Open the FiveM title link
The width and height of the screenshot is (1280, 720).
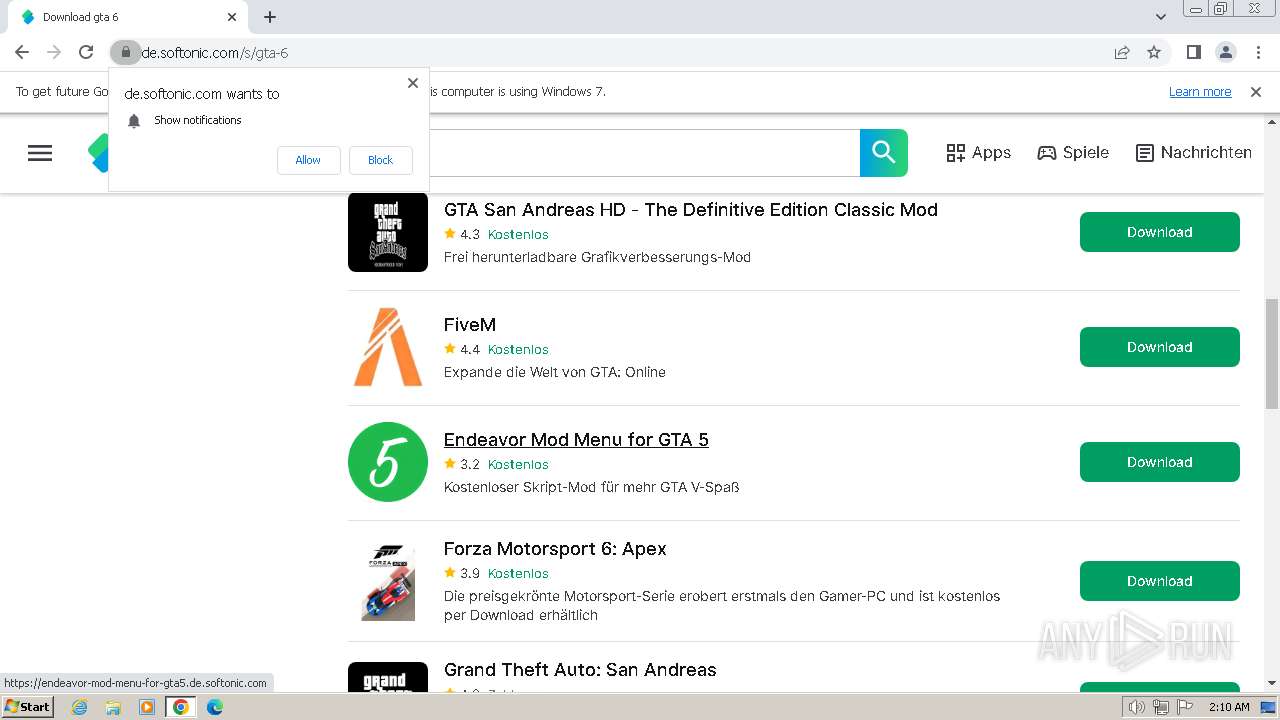(x=470, y=325)
